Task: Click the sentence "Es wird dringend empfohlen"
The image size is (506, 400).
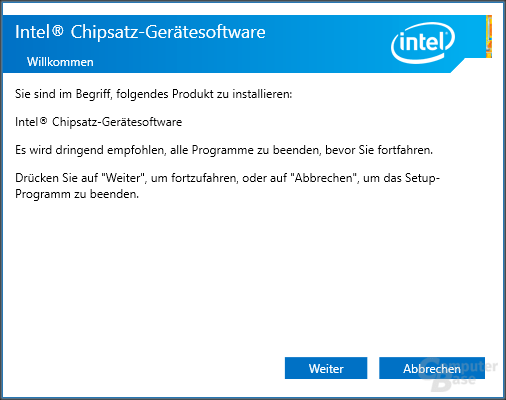Action: pyautogui.click(x=224, y=150)
